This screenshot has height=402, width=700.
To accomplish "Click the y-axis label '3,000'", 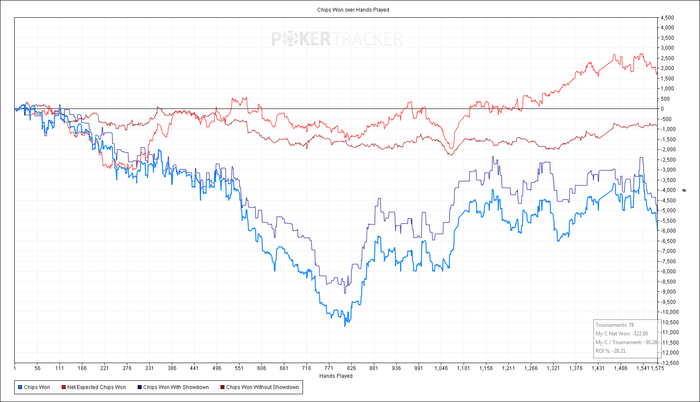I will [x=667, y=48].
